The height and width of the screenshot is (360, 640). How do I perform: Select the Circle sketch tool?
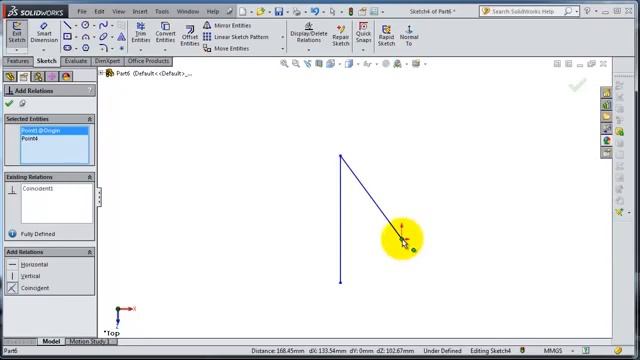(x=85, y=25)
